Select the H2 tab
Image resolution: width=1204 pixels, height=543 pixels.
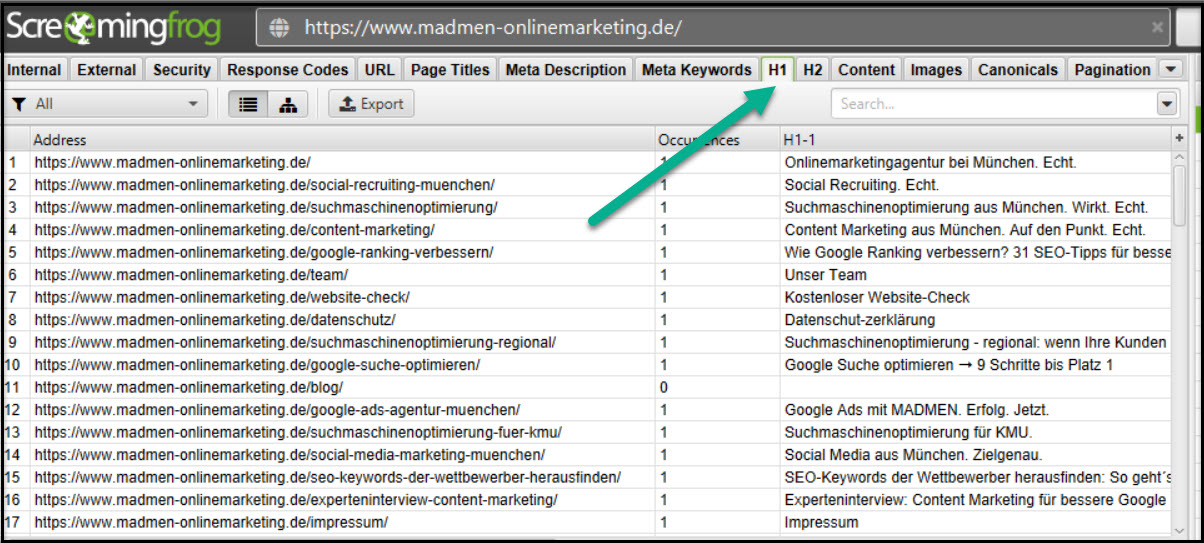pos(813,70)
